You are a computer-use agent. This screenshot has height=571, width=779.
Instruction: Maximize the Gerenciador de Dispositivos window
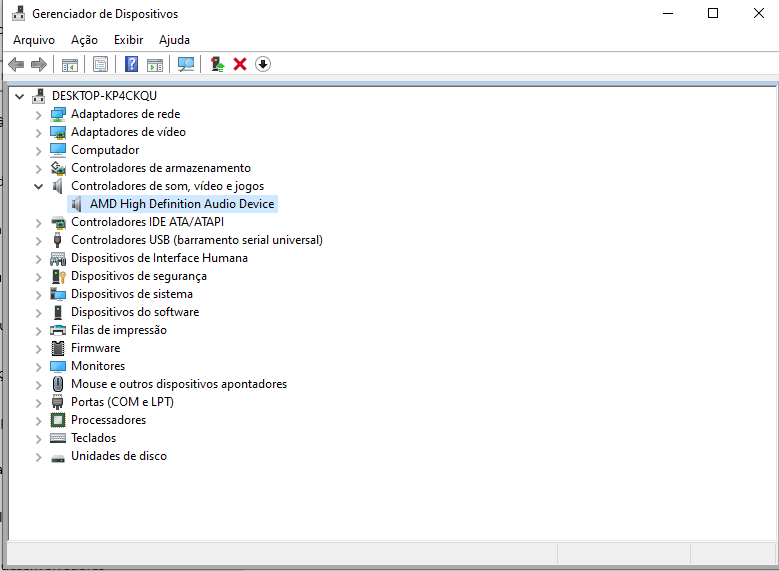click(x=712, y=13)
